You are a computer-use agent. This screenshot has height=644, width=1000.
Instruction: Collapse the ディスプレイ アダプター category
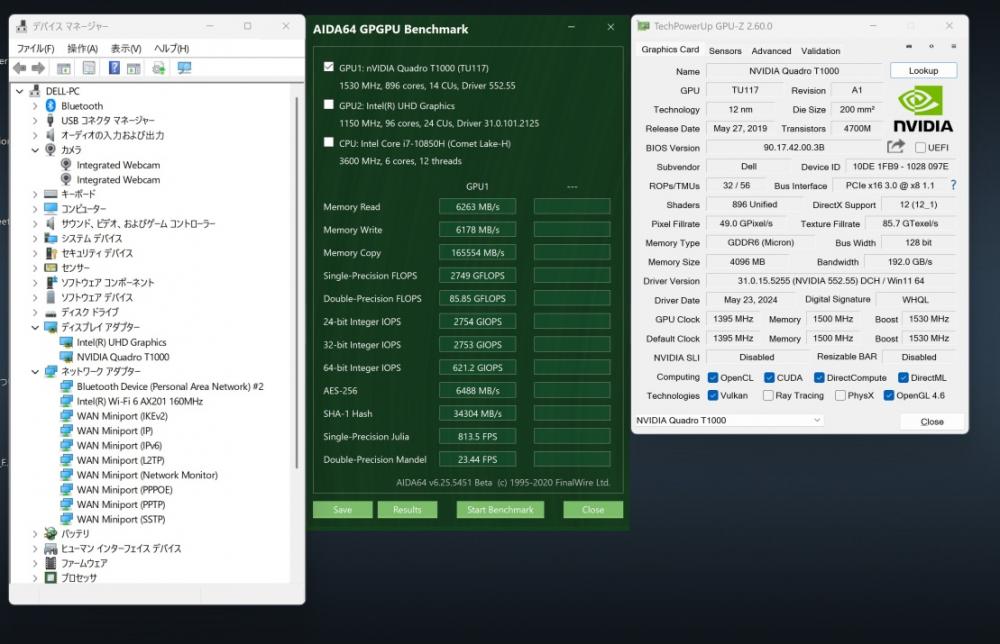35,327
